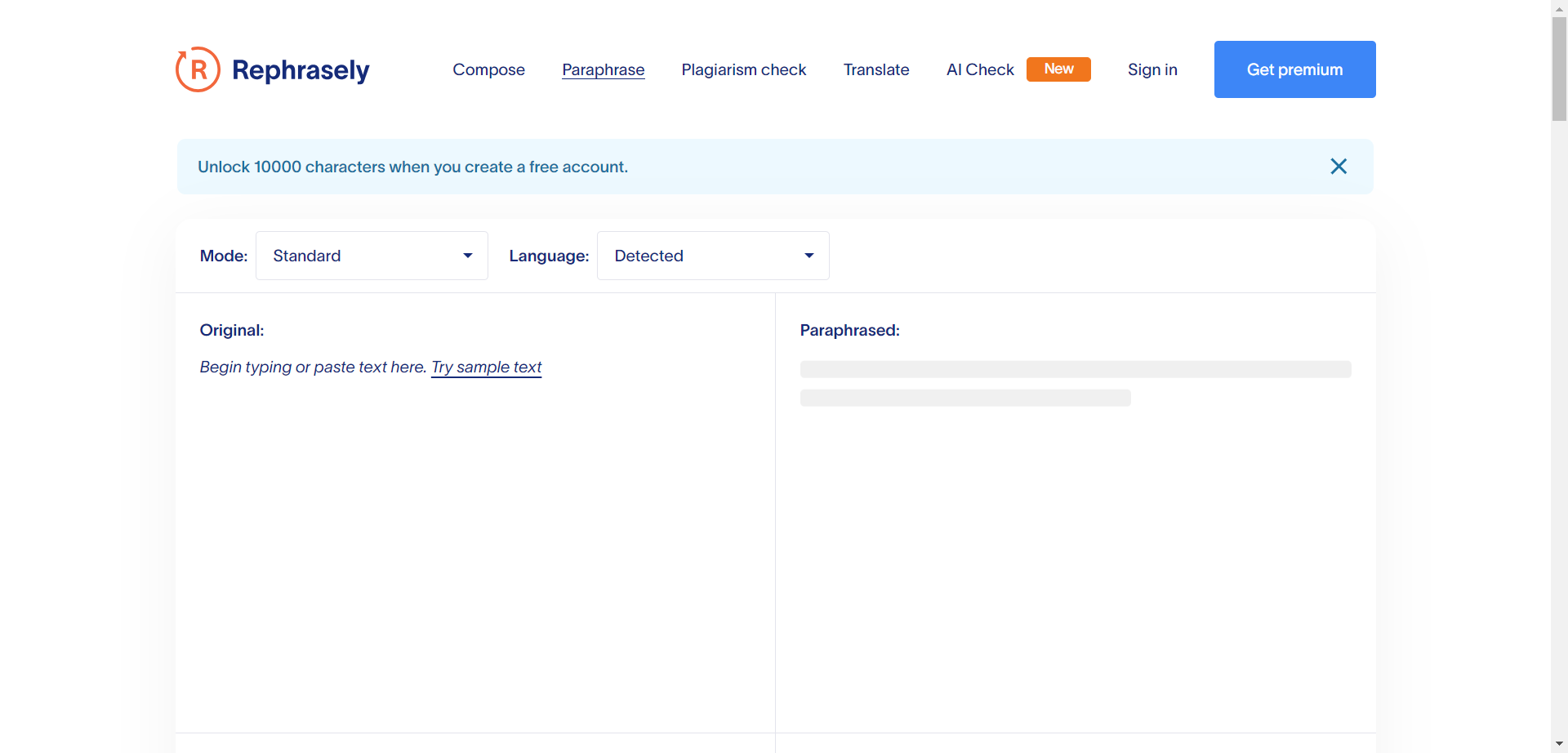Screen dimensions: 1568x753
Task: Expand the Language dropdown showing Detected
Action: 712,256
